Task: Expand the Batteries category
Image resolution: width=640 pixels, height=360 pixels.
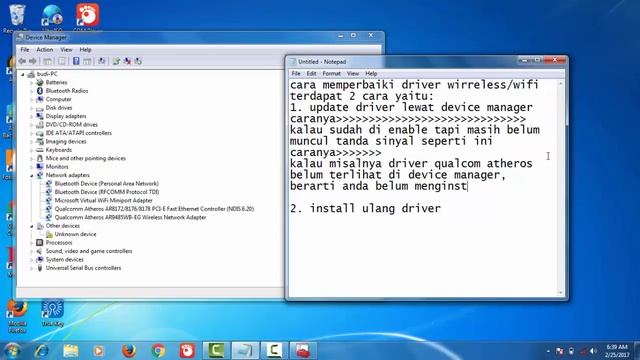Action: click(x=31, y=82)
